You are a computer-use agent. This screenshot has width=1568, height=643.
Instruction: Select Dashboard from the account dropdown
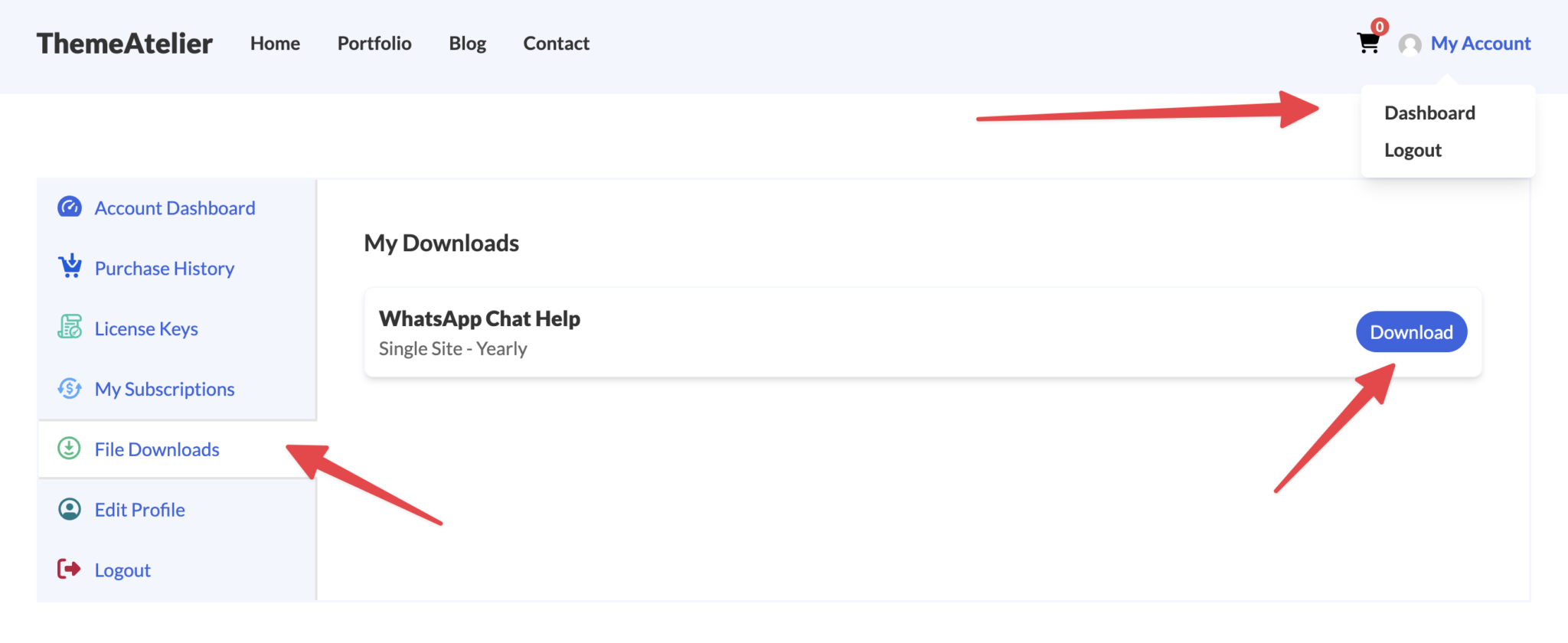click(1429, 113)
